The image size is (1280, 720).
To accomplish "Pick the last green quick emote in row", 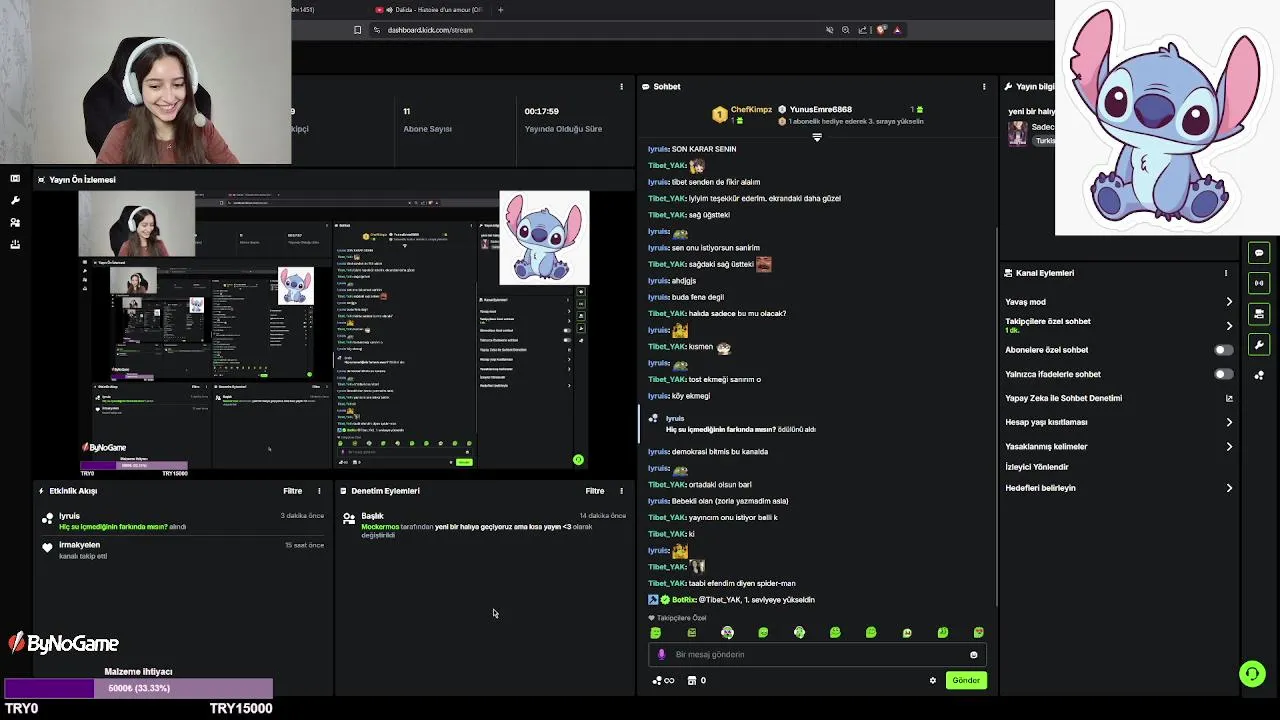I will point(979,633).
